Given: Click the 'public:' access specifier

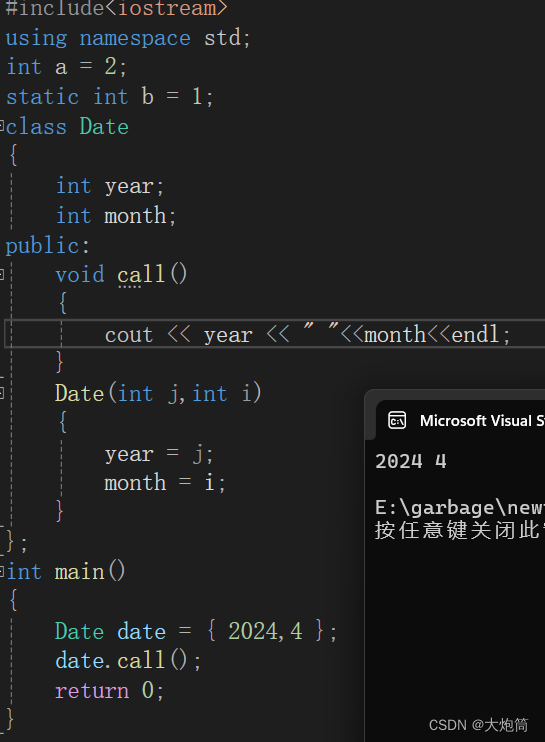Looking at the screenshot, I should click(47, 246).
